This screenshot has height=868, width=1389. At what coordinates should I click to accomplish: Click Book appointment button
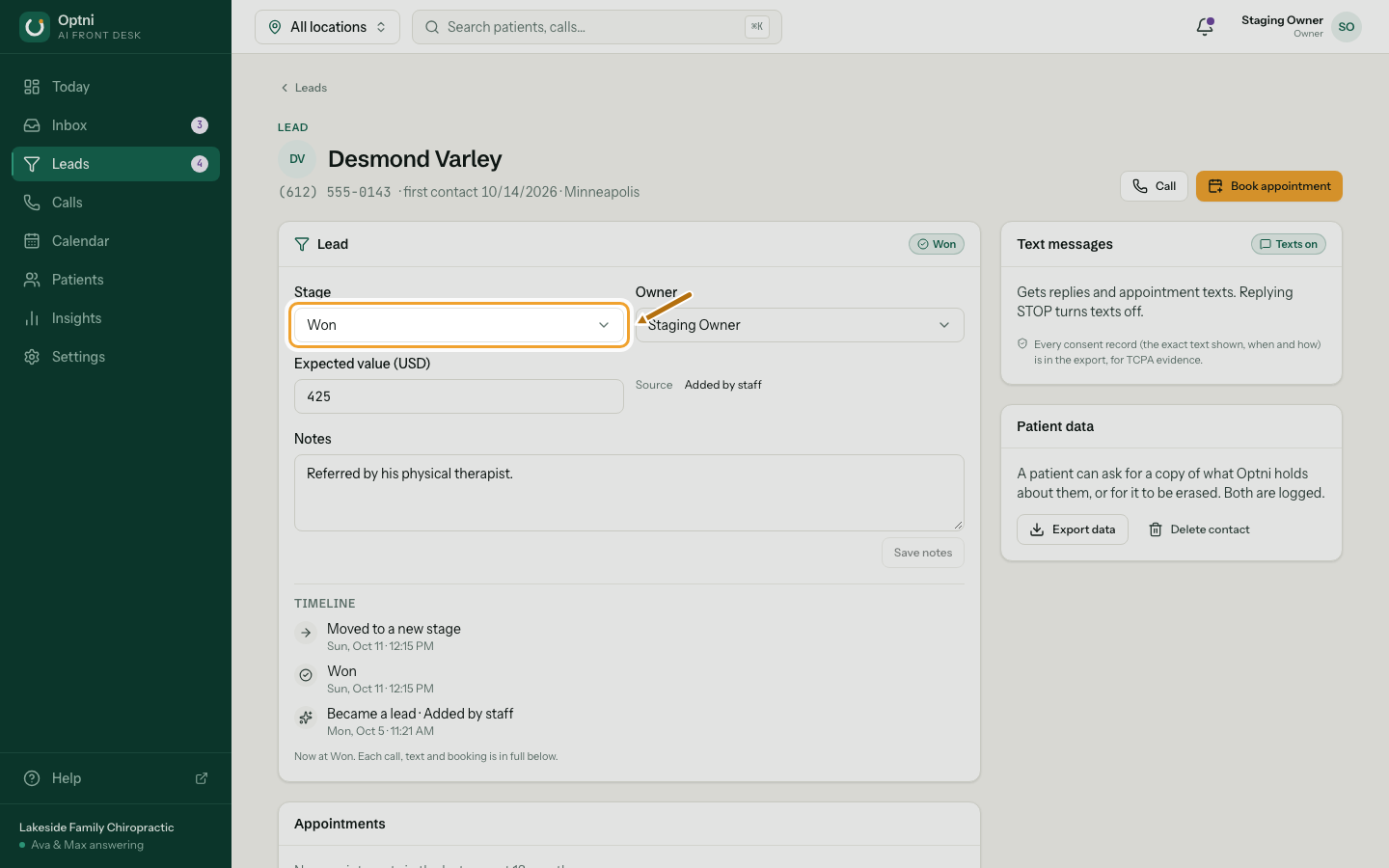[x=1269, y=186]
